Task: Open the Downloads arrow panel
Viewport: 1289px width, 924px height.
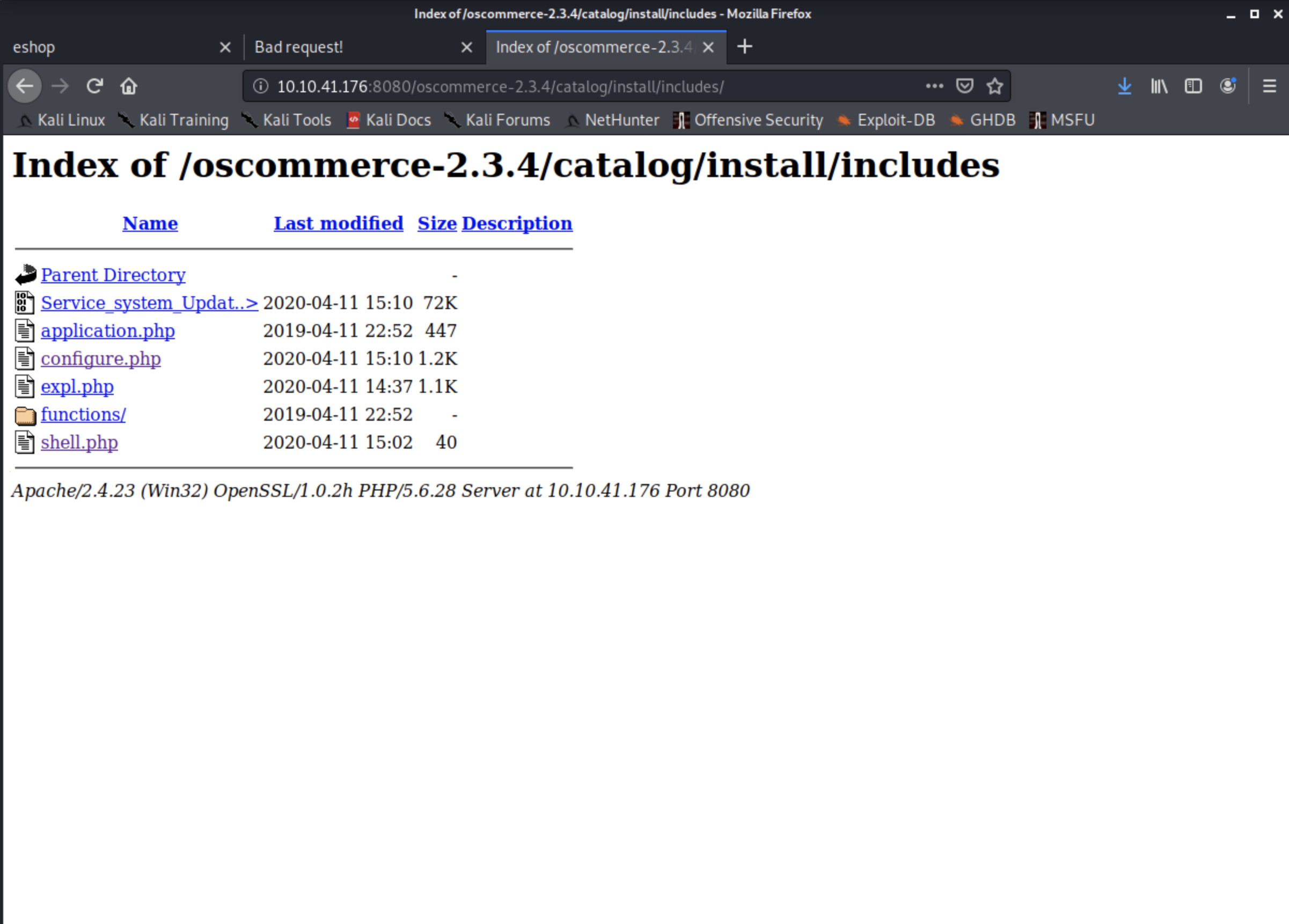Action: click(x=1124, y=86)
